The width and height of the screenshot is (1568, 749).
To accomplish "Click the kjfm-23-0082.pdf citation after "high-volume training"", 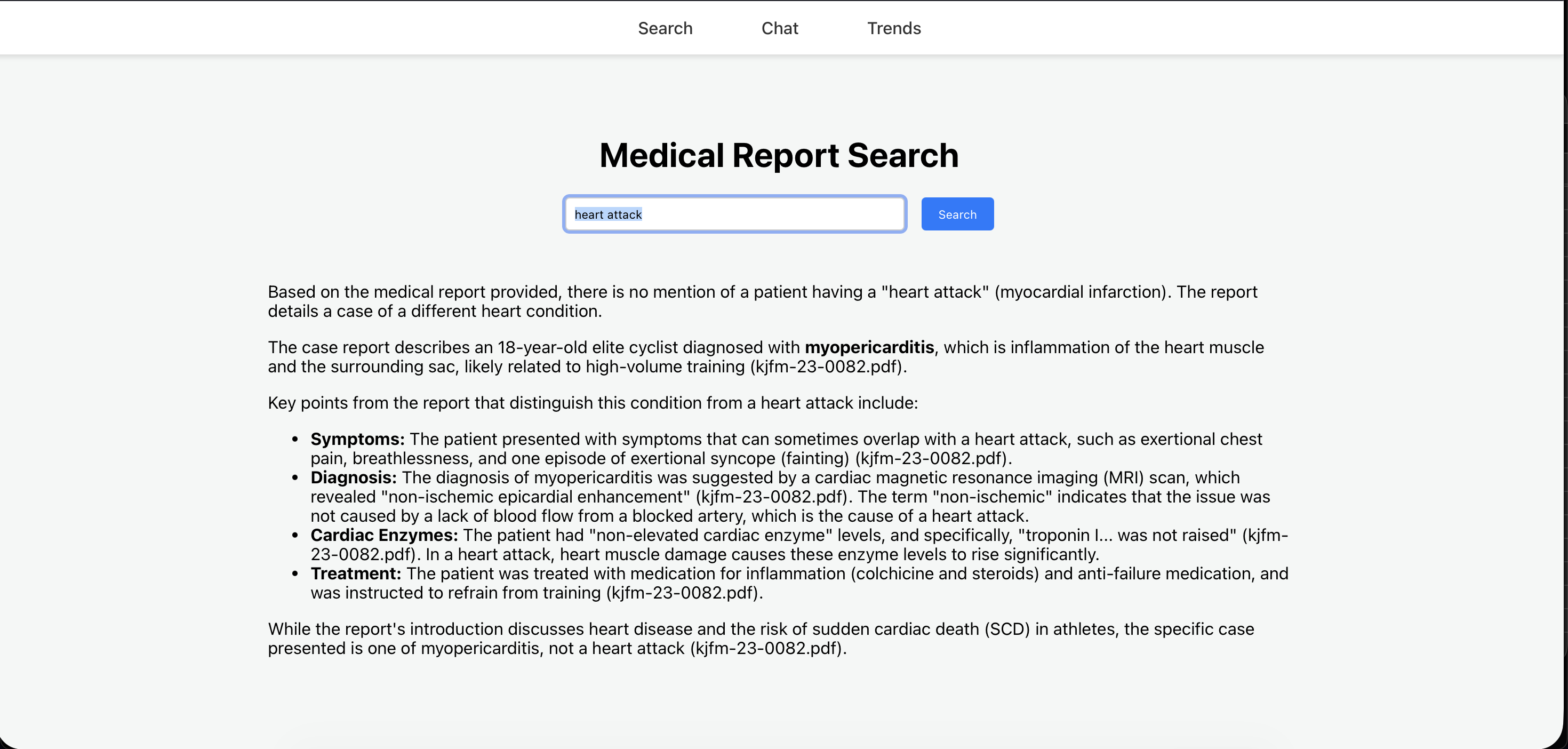I will pyautogui.click(x=828, y=366).
